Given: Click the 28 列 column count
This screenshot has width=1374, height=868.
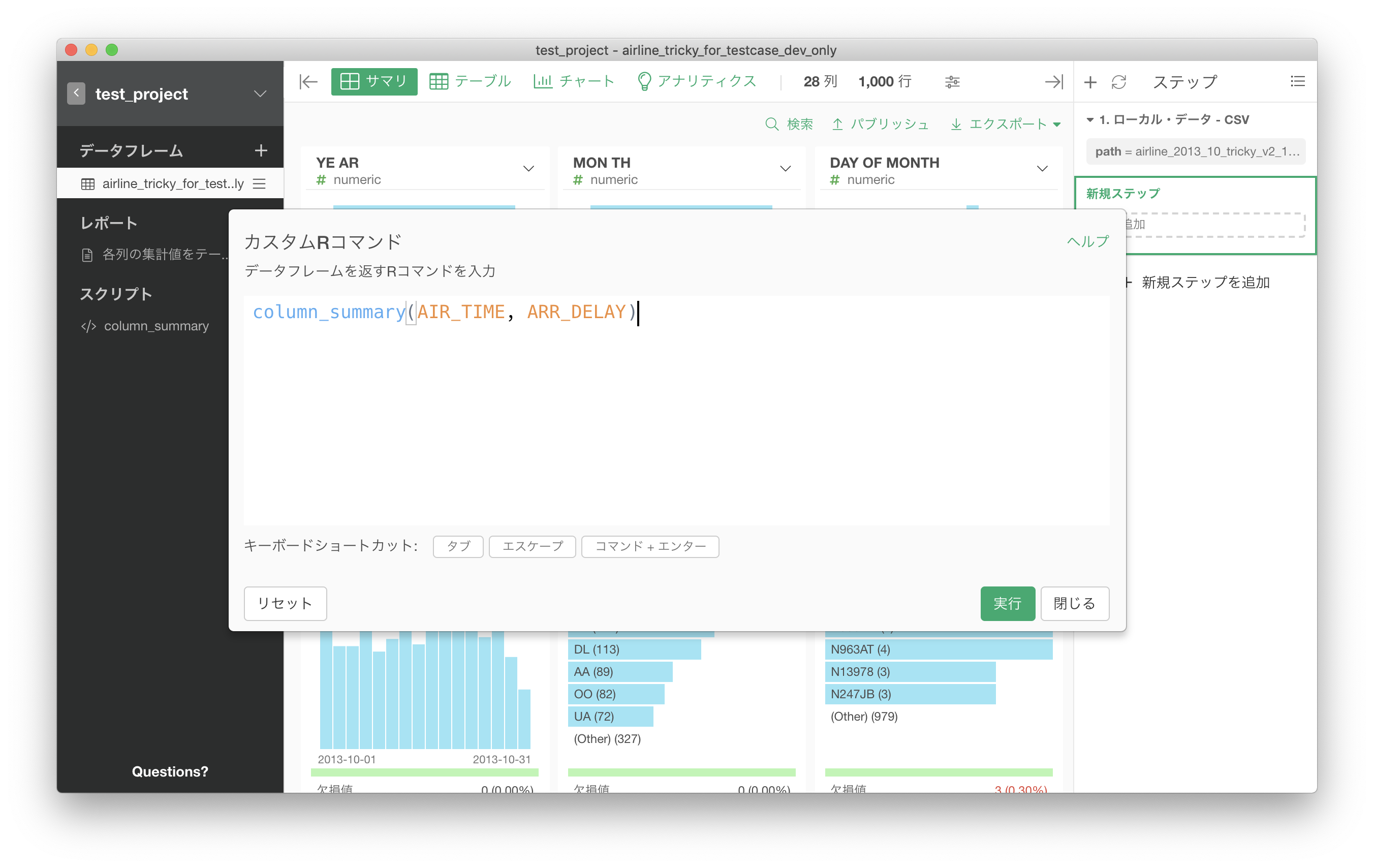Looking at the screenshot, I should (820, 82).
